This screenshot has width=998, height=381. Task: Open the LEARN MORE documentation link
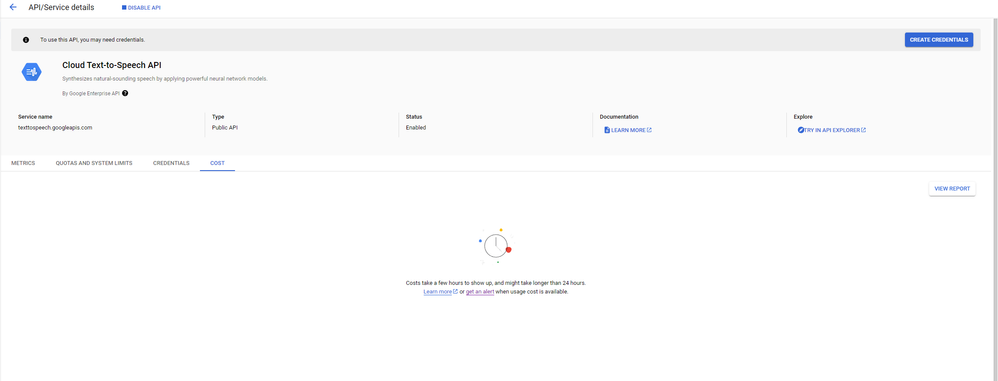pyautogui.click(x=628, y=130)
